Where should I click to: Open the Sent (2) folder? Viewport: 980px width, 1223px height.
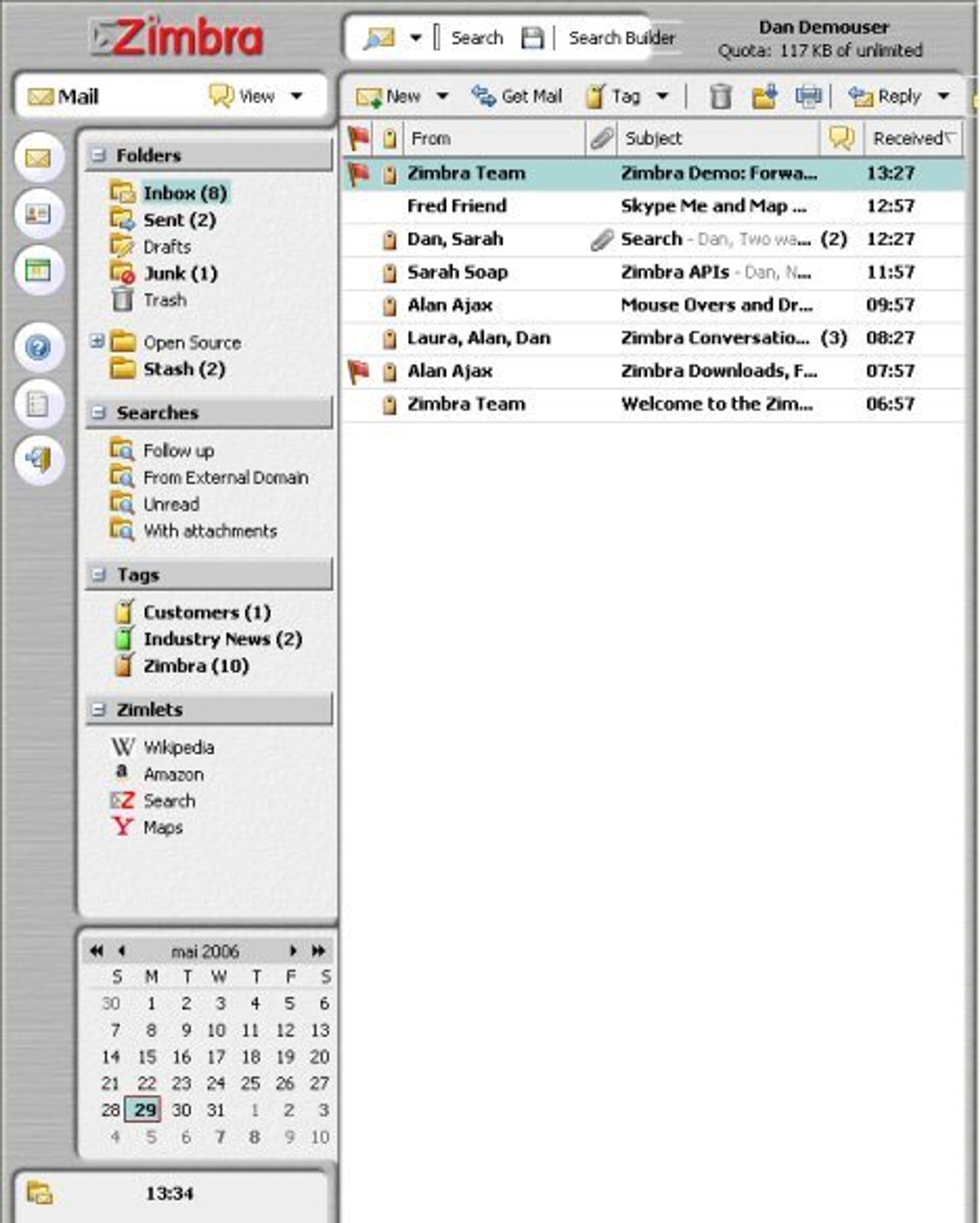(x=163, y=220)
